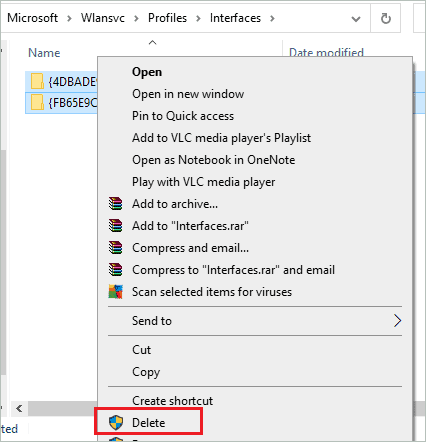Expand chevron after Microsoft breadcrumb
Image resolution: width=426 pixels, height=442 pixels.
click(69, 19)
